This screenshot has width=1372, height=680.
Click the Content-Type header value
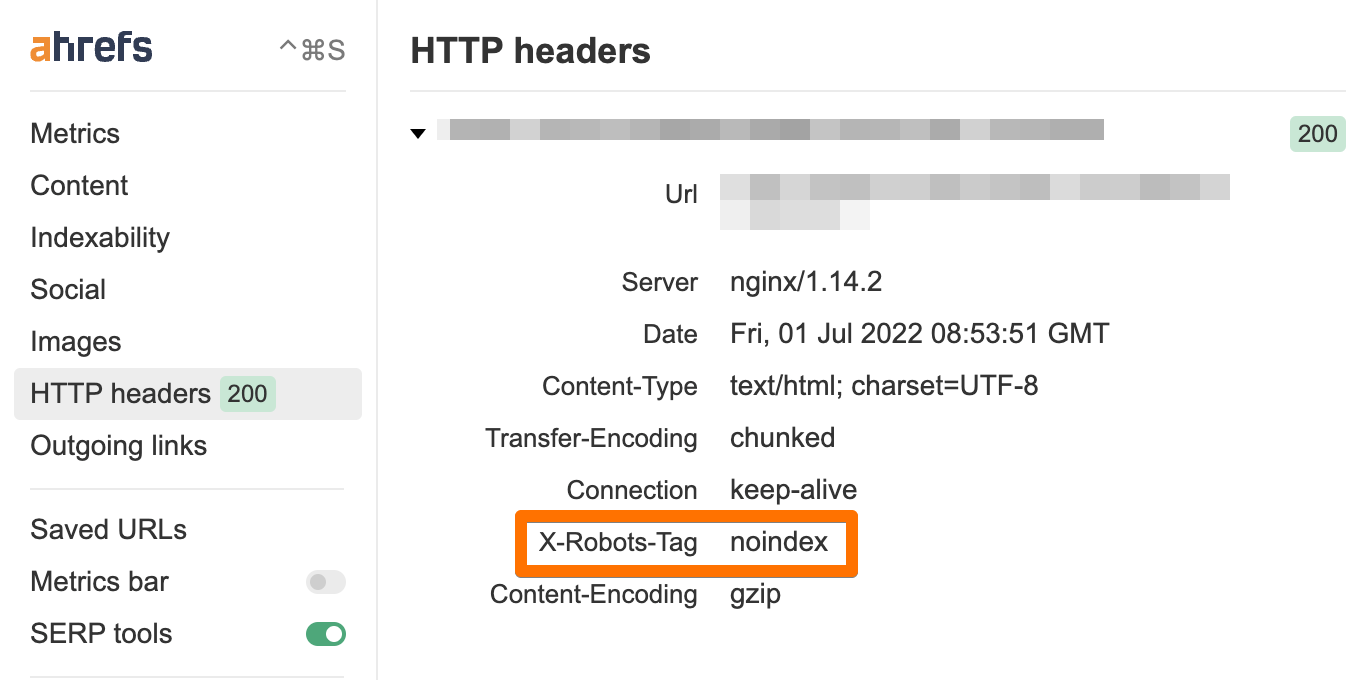884,385
